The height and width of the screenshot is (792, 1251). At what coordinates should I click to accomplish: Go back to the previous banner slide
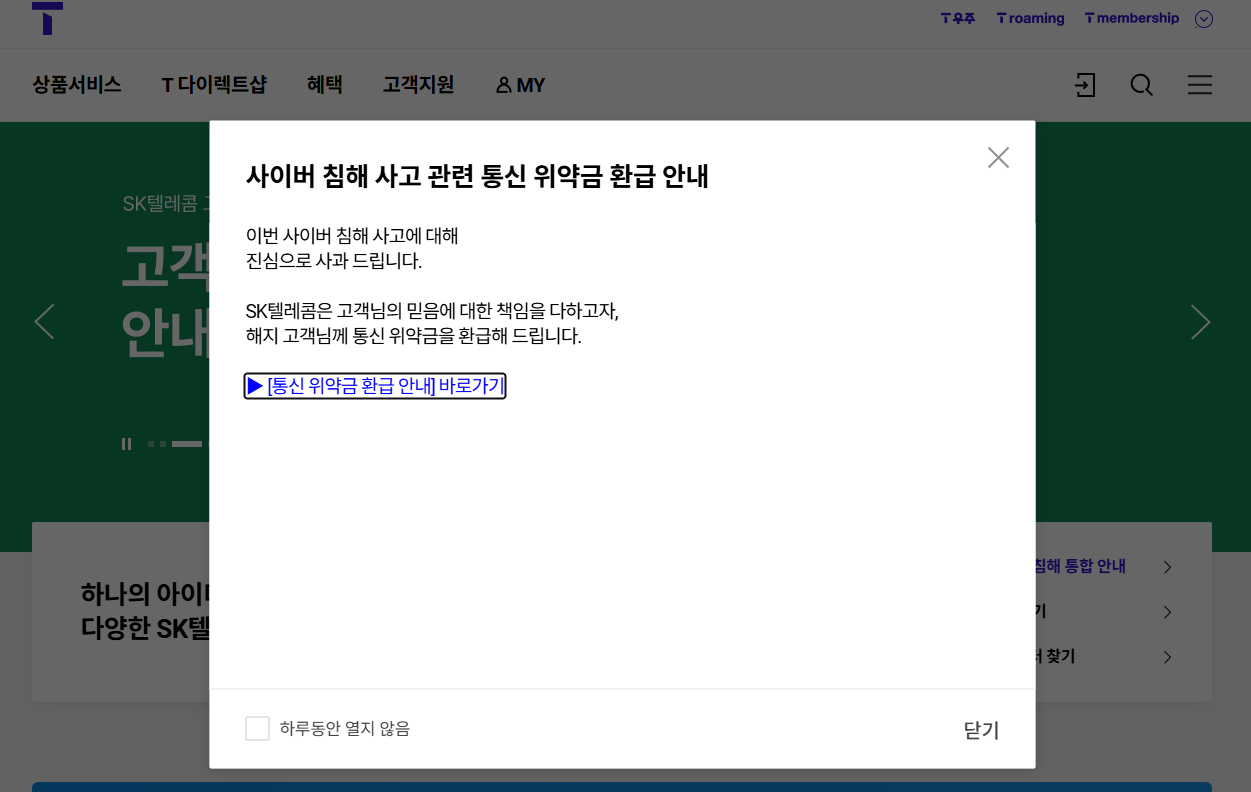(x=45, y=322)
